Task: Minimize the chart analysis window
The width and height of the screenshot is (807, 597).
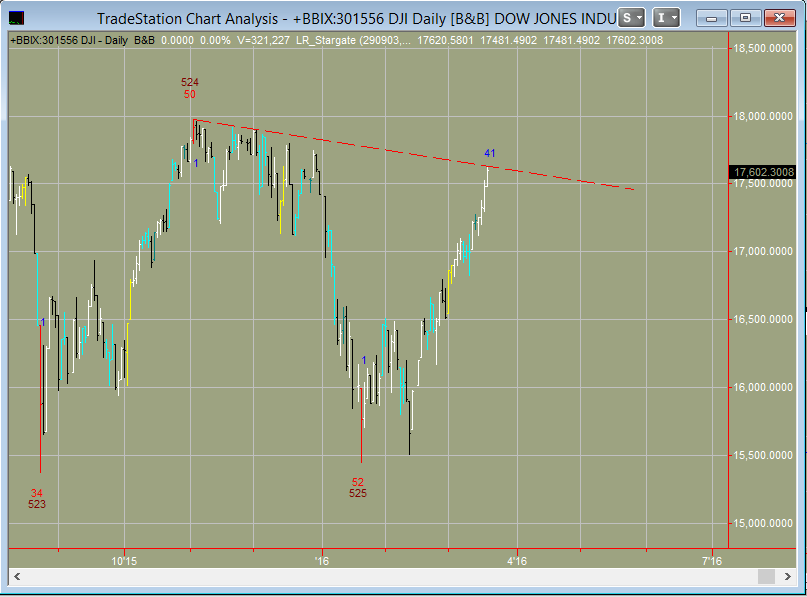Action: (711, 18)
